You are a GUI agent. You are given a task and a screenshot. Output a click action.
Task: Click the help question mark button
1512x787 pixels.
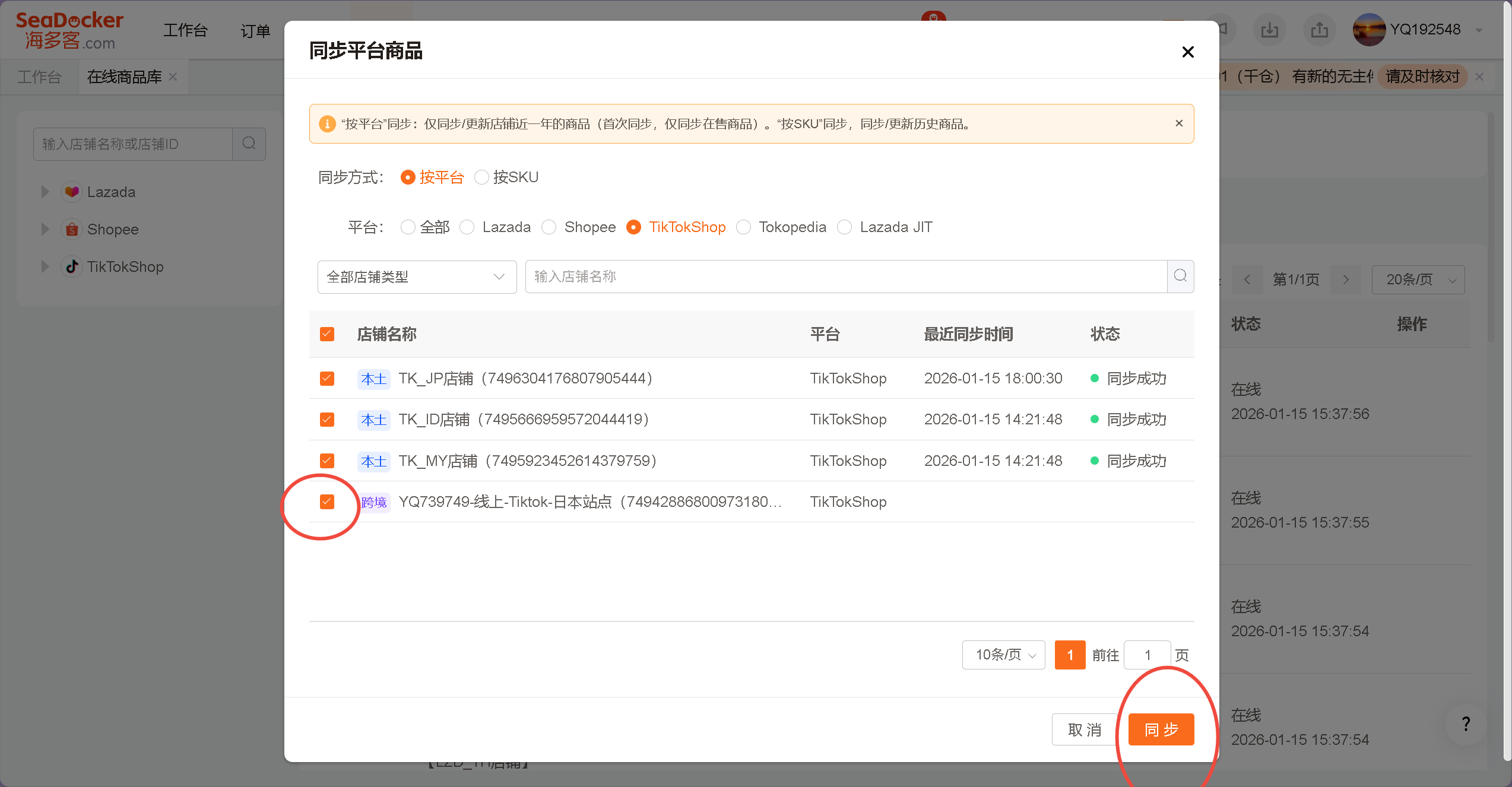pos(1466,723)
